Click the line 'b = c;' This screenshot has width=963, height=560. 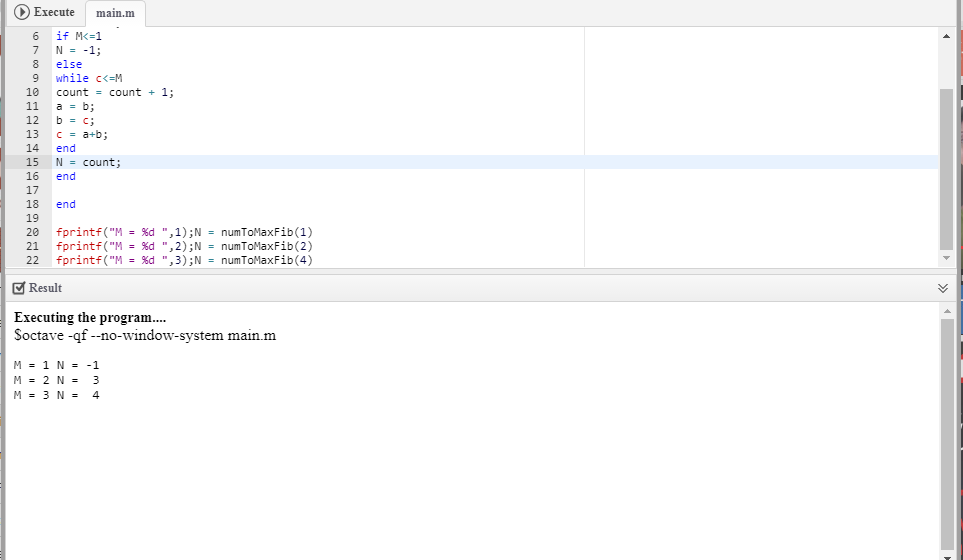pyautogui.click(x=75, y=120)
